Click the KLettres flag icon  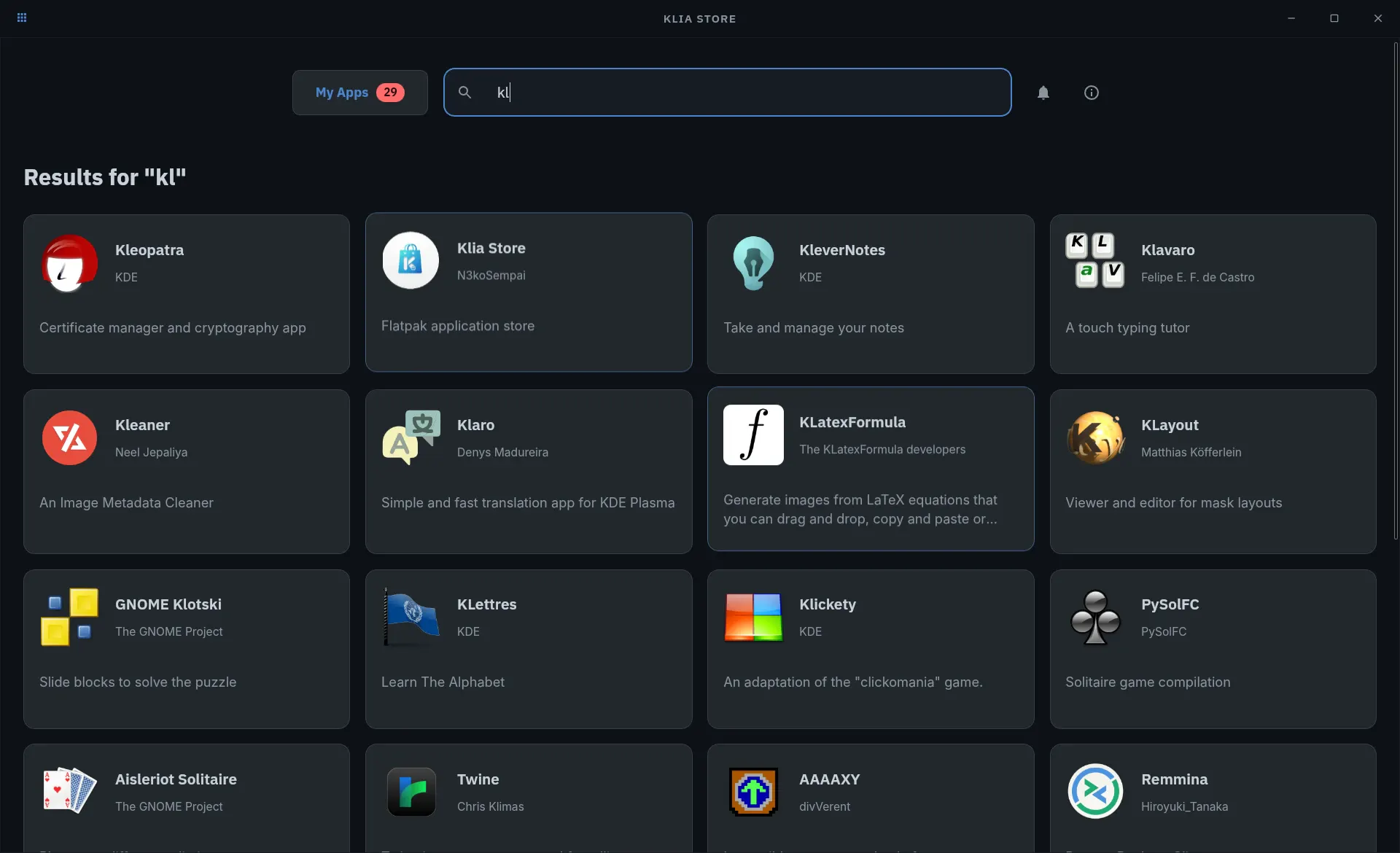tap(411, 617)
